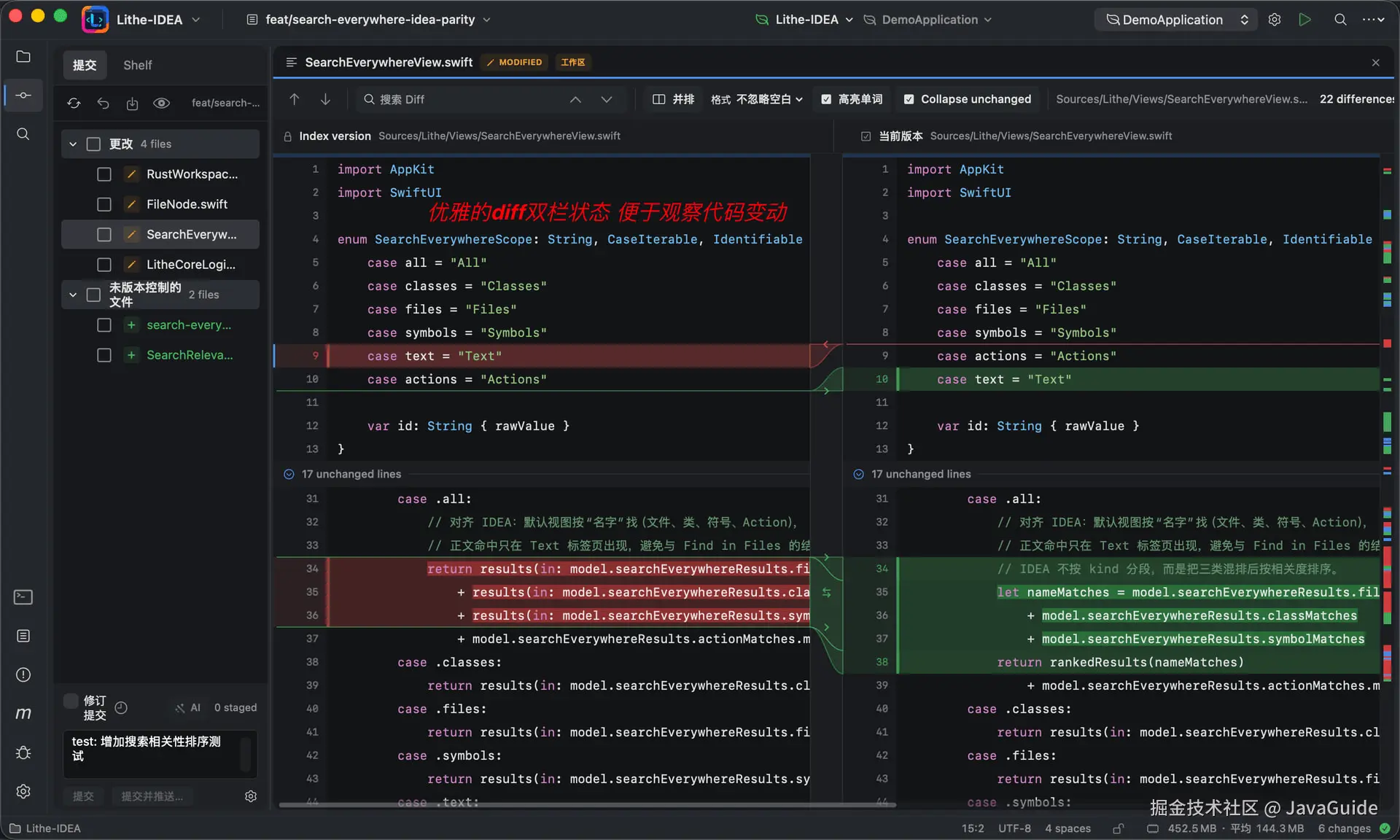Image resolution: width=1400 pixels, height=840 pixels.
Task: Open the commit tool window icon
Action: (x=23, y=96)
